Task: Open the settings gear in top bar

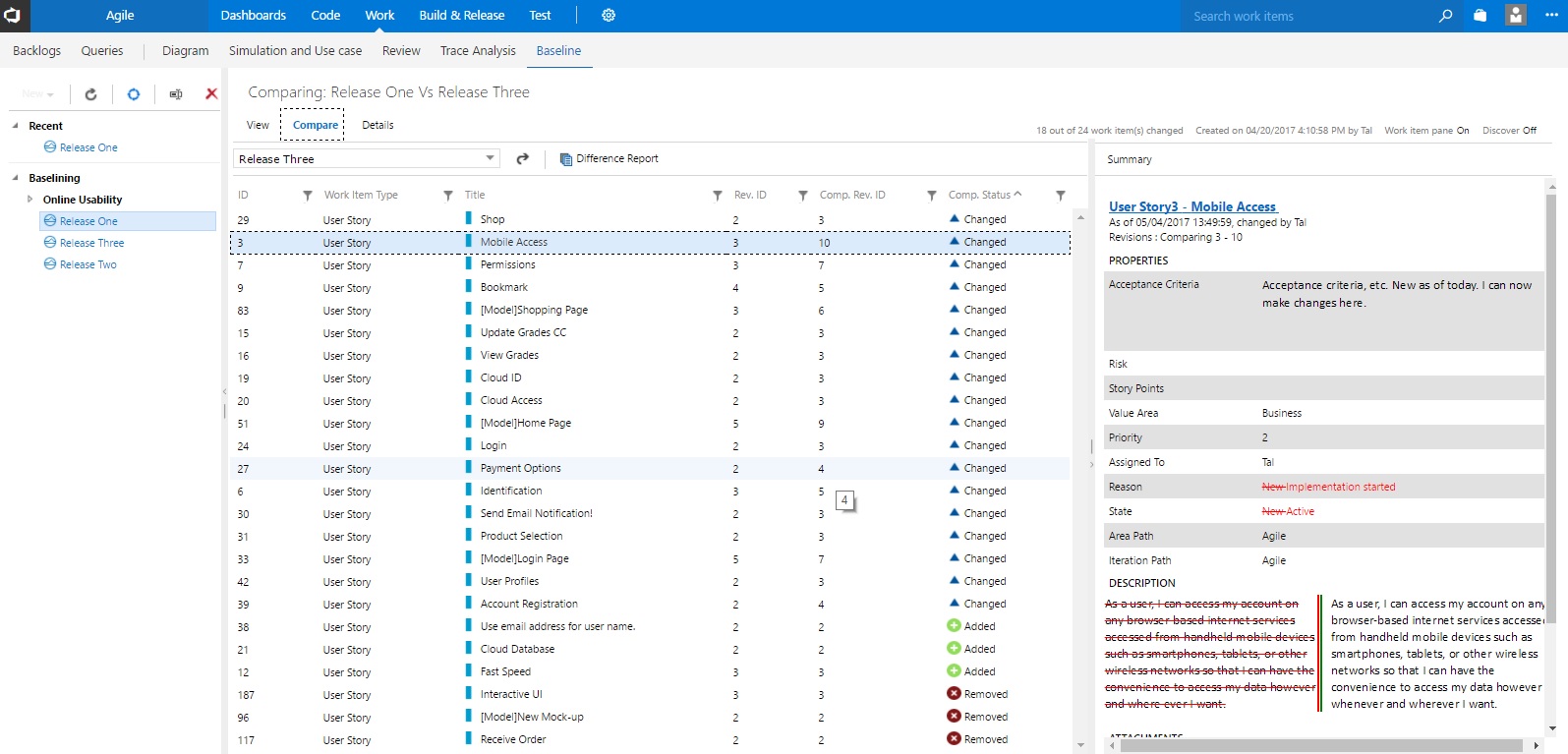Action: [609, 16]
